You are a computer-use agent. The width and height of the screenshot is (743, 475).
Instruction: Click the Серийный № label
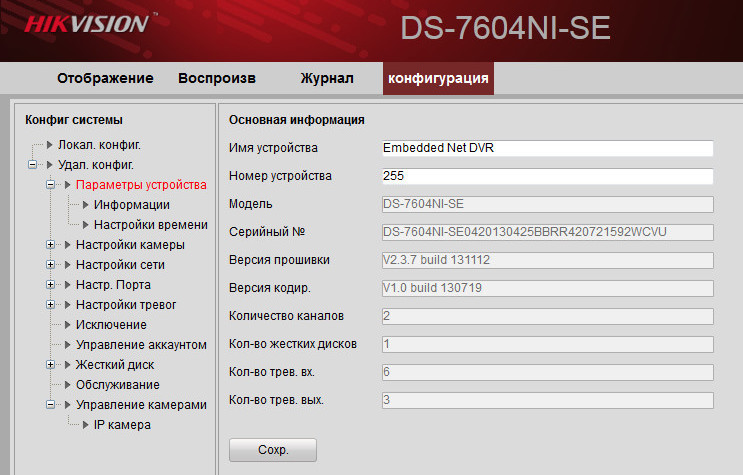point(267,232)
